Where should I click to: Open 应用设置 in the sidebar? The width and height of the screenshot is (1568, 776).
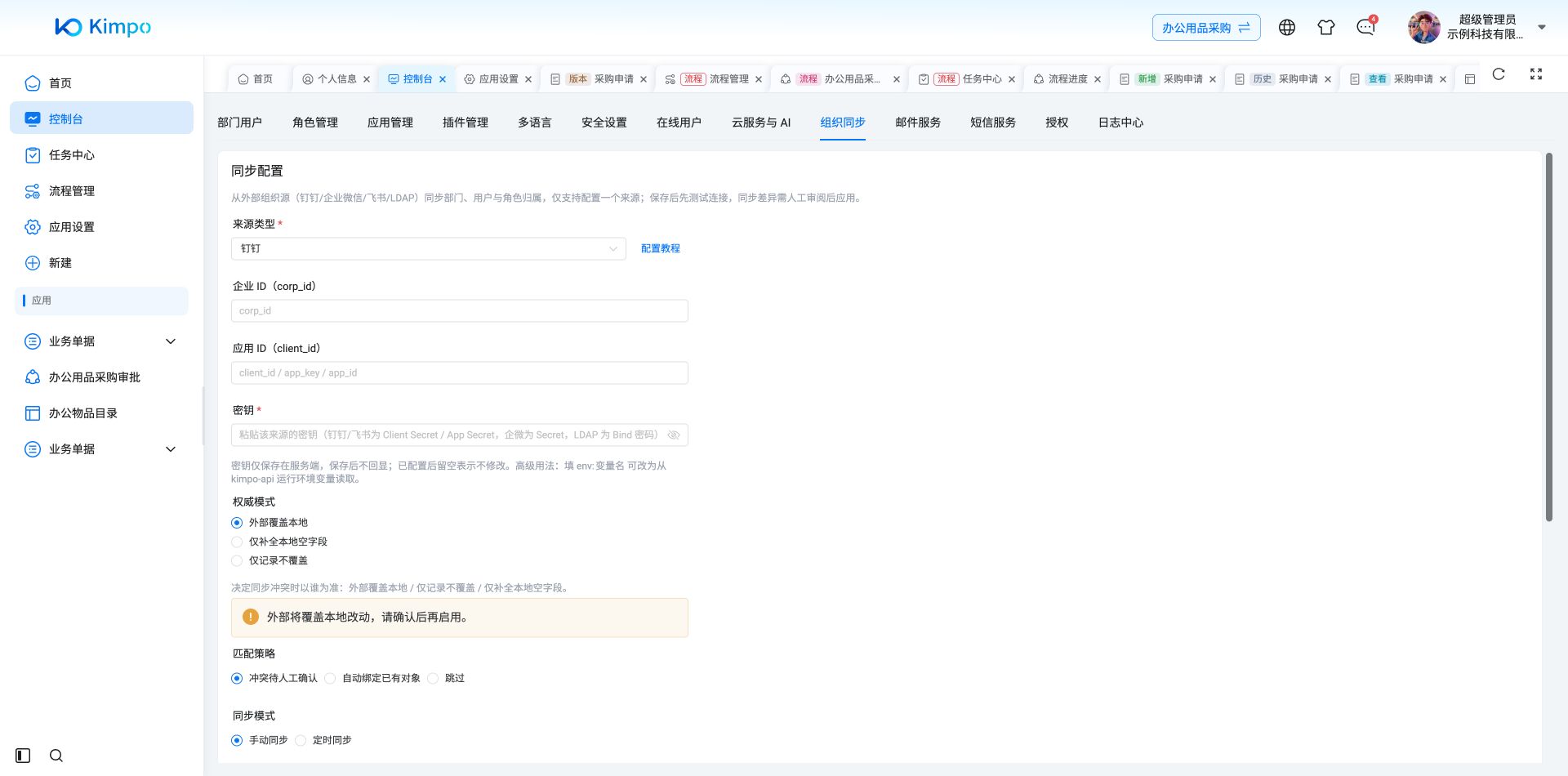[101, 226]
